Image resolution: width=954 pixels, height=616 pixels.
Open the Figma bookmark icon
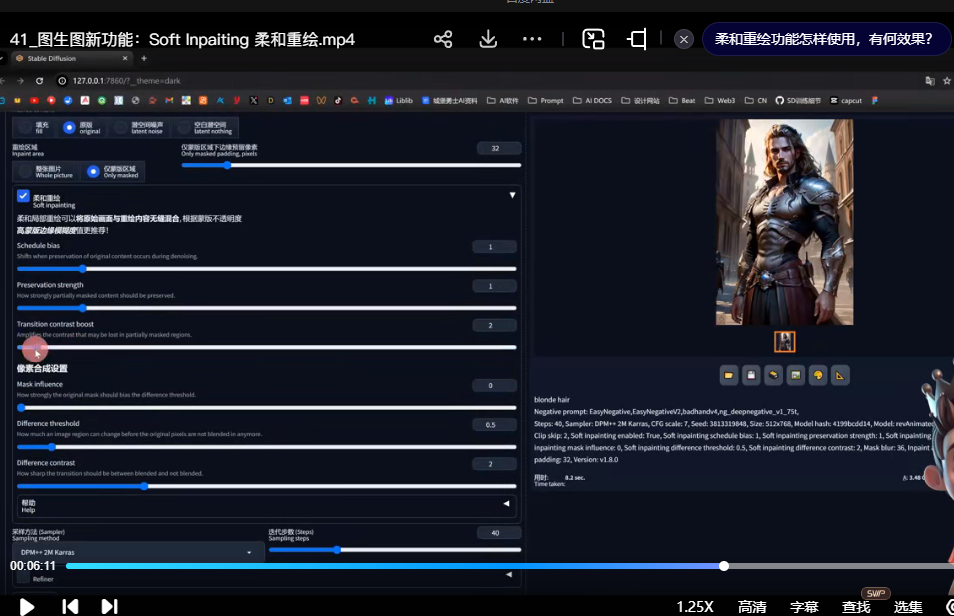875,100
